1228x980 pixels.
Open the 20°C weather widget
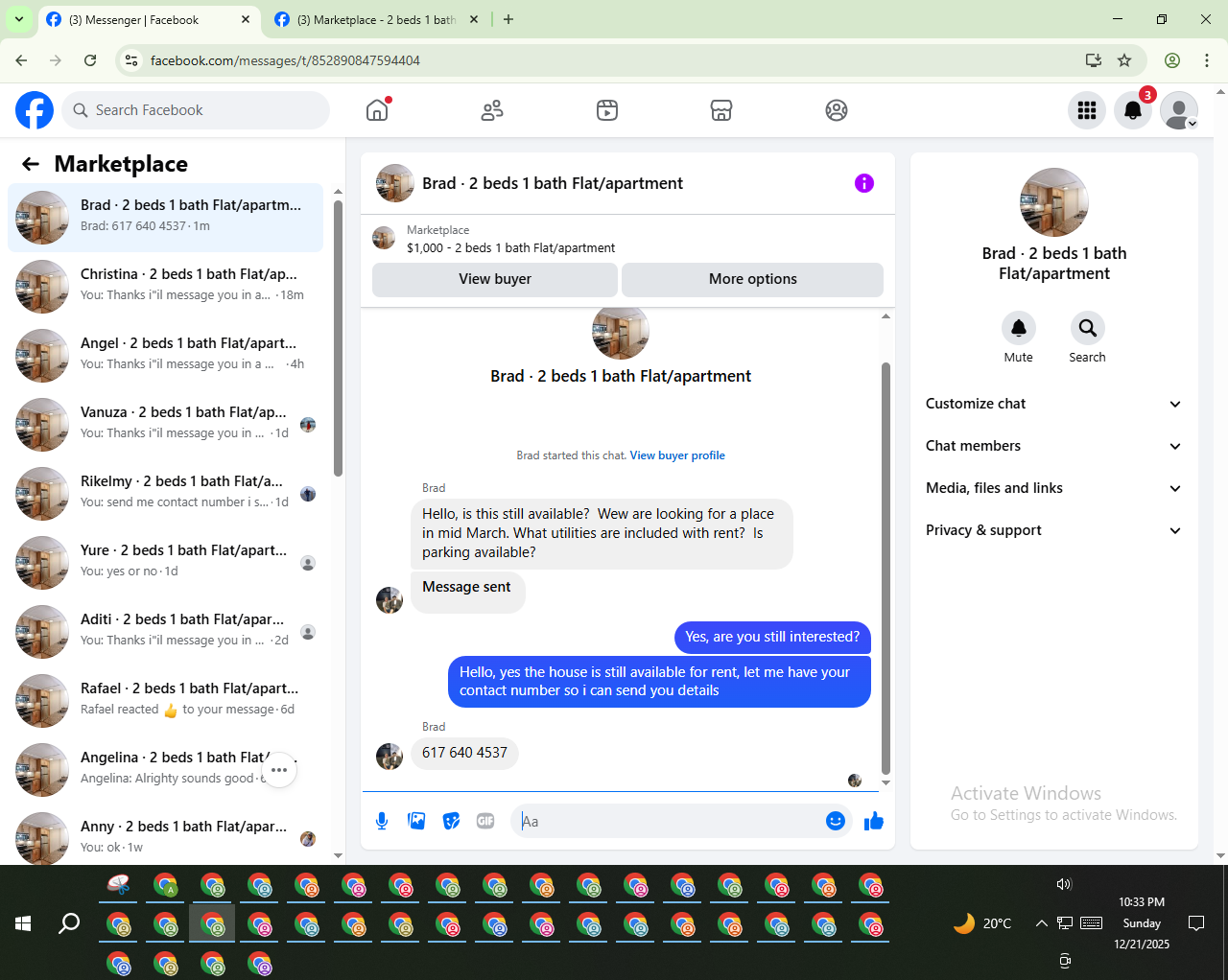point(982,923)
